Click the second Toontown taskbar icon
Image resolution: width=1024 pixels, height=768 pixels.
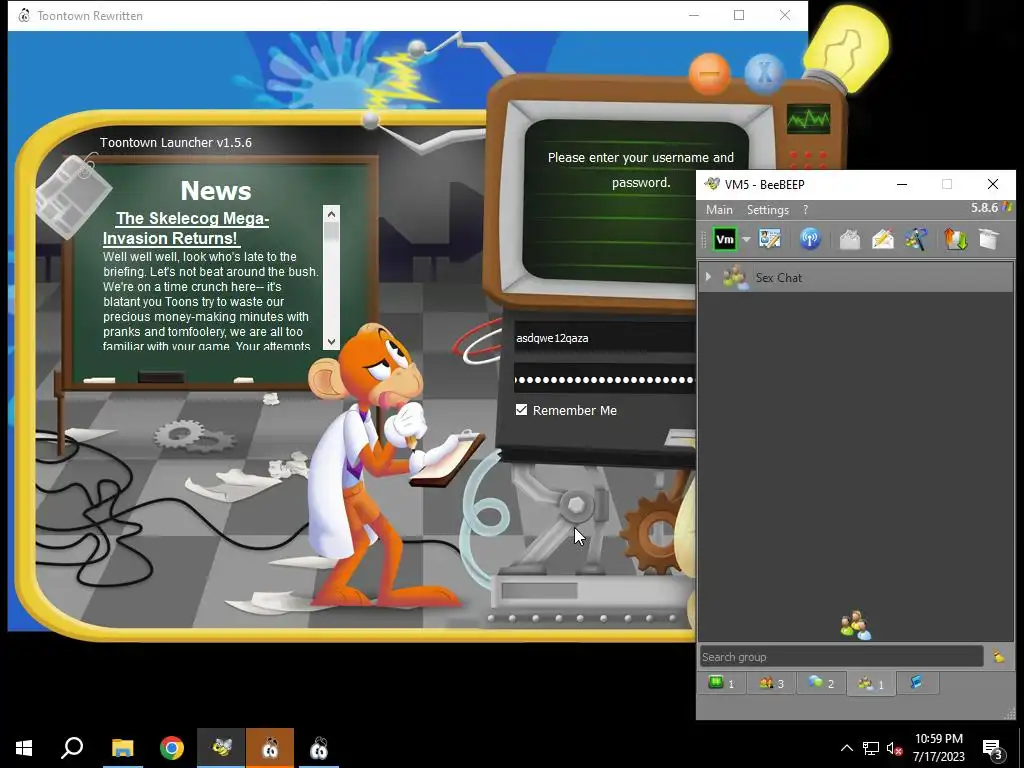coord(319,748)
